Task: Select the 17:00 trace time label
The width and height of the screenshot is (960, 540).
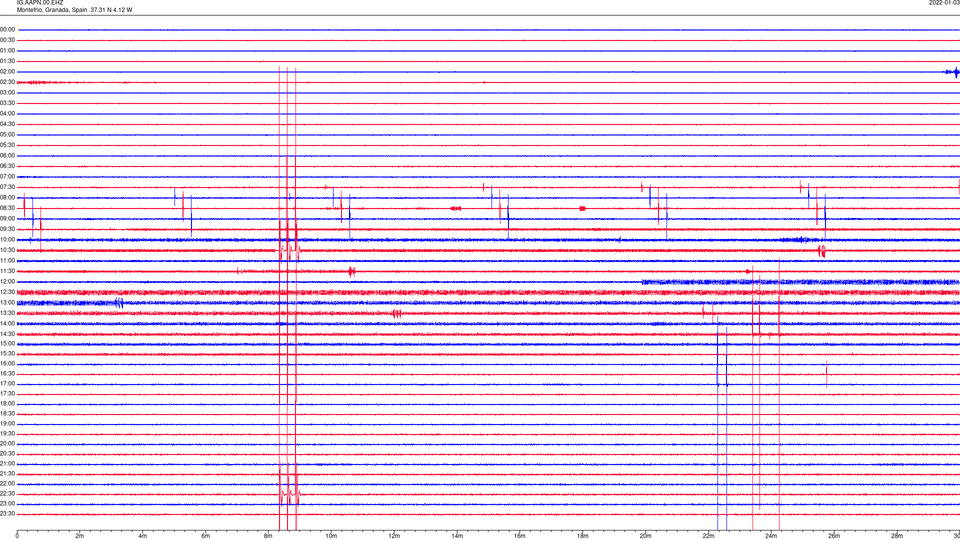Action: coord(7,384)
